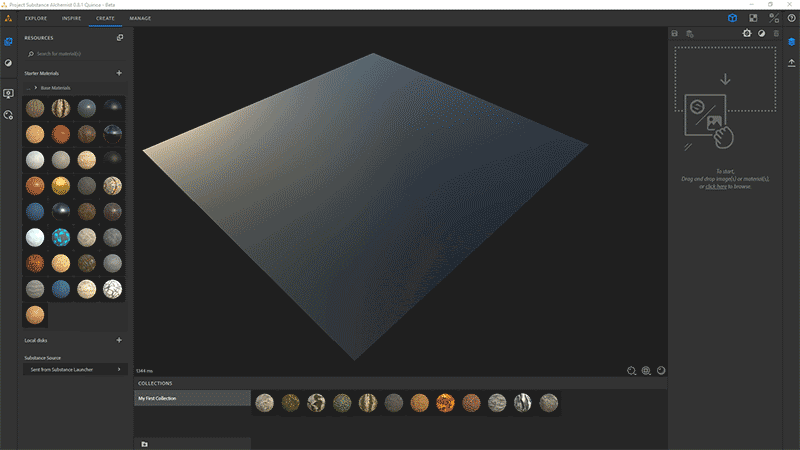800x450 pixels.
Task: Create a new collection folder icon
Action: click(x=144, y=444)
